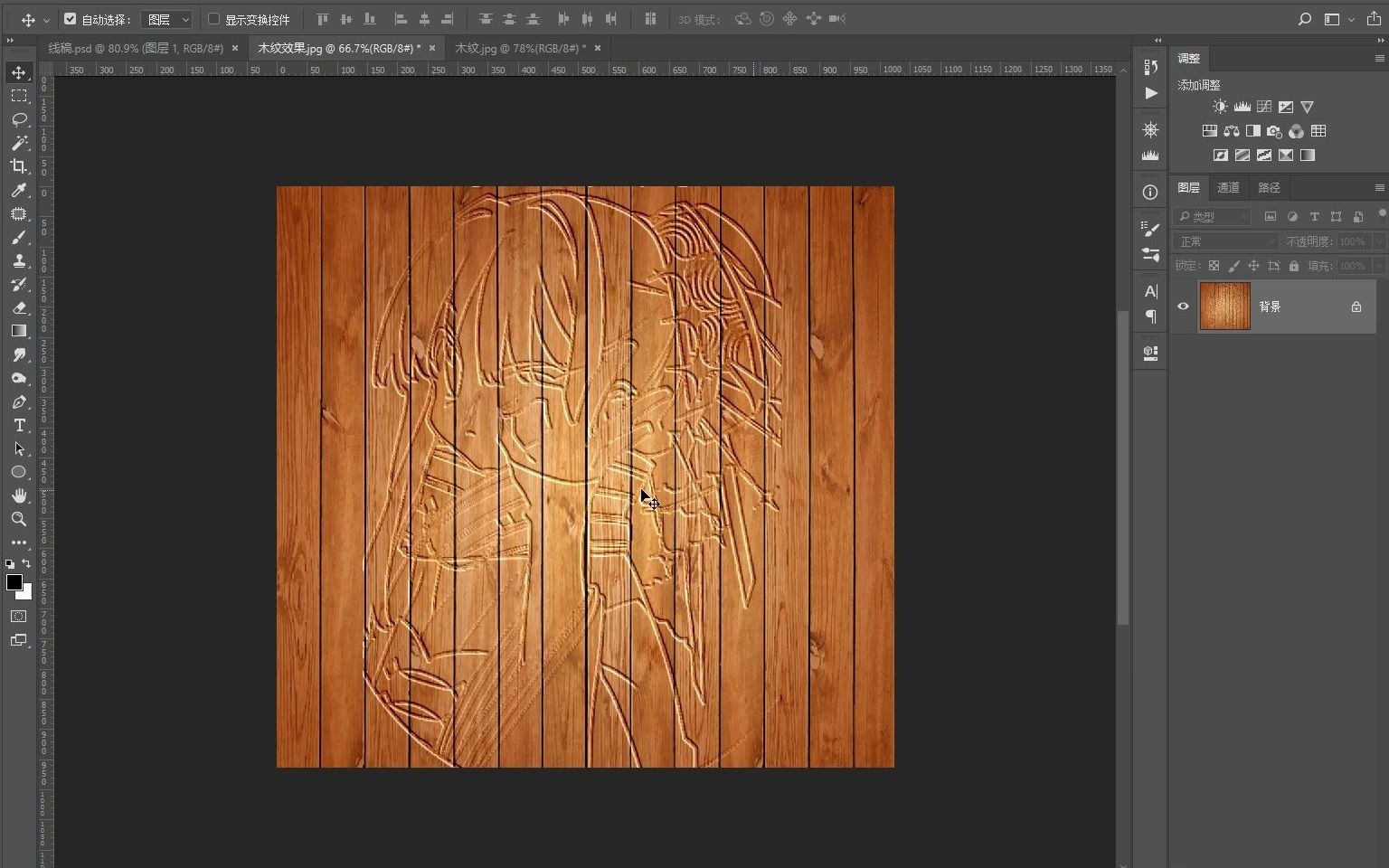Image resolution: width=1389 pixels, height=868 pixels.
Task: Open the 正常 blend mode dropdown
Action: coord(1225,241)
